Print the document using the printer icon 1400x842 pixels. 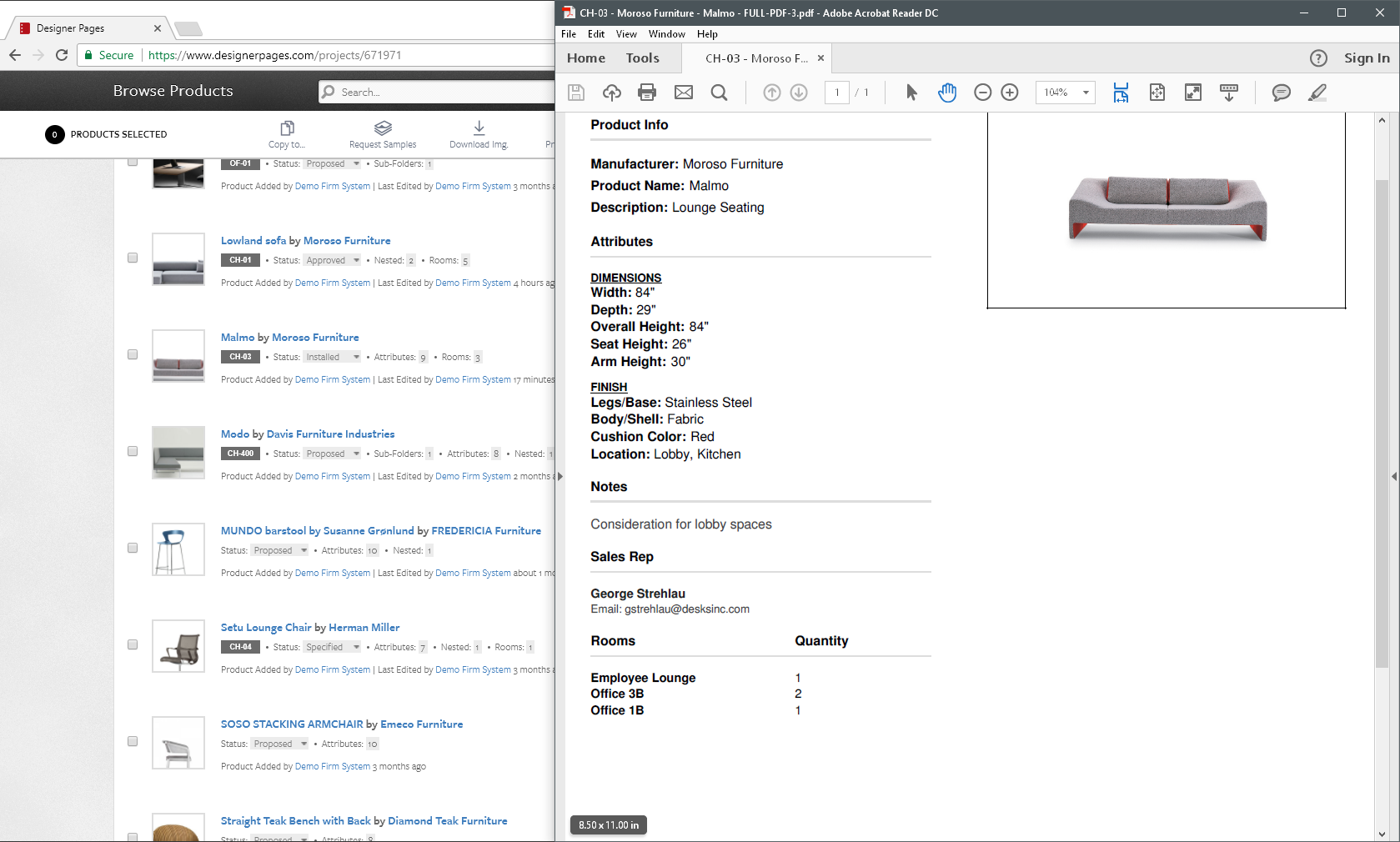tap(647, 93)
